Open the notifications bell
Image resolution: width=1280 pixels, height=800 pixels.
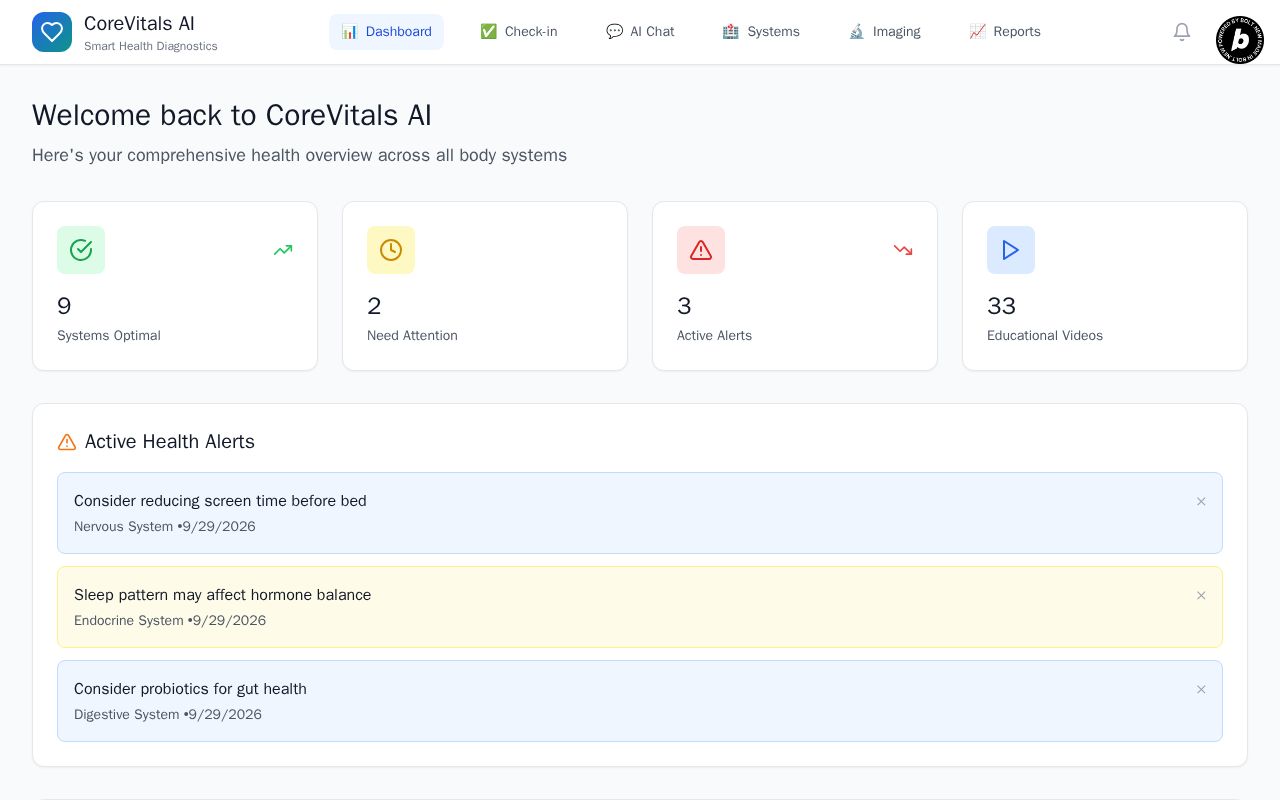(1182, 32)
